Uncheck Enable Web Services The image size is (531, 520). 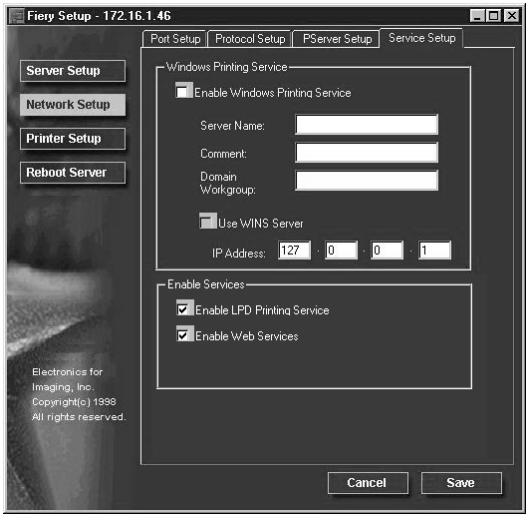[x=184, y=334]
